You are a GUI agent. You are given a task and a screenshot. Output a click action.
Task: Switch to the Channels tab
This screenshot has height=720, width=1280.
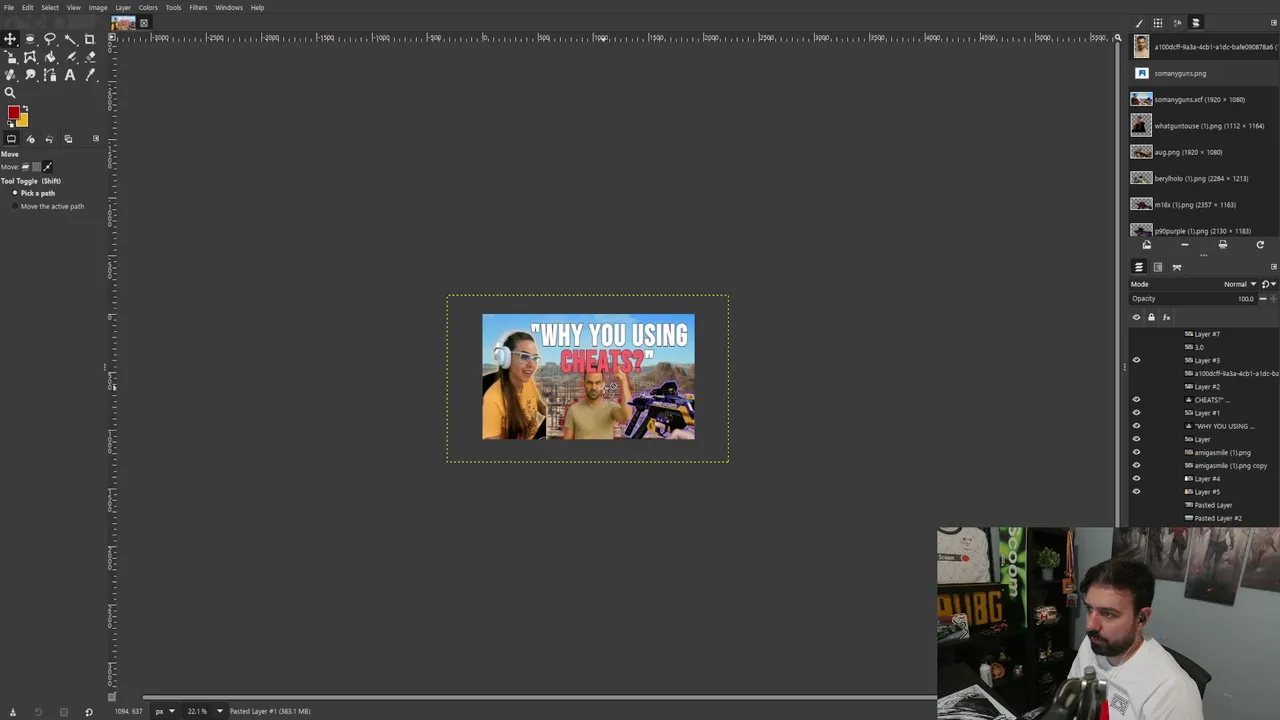[x=1158, y=267]
